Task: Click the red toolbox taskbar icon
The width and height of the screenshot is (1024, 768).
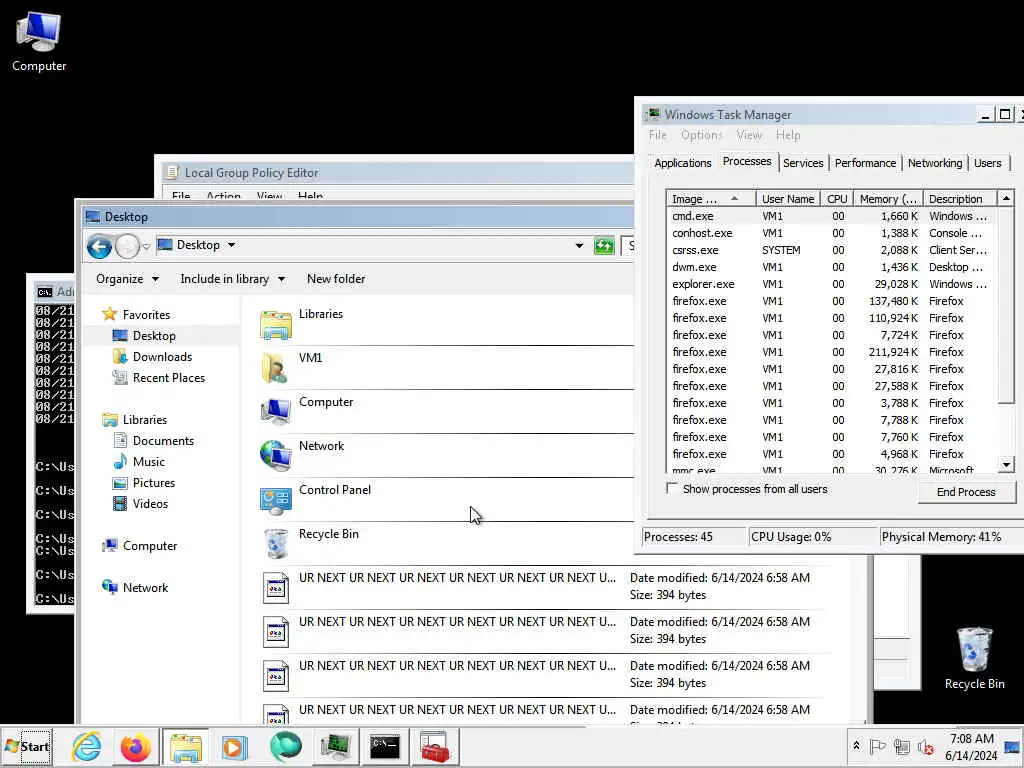Action: (x=434, y=746)
